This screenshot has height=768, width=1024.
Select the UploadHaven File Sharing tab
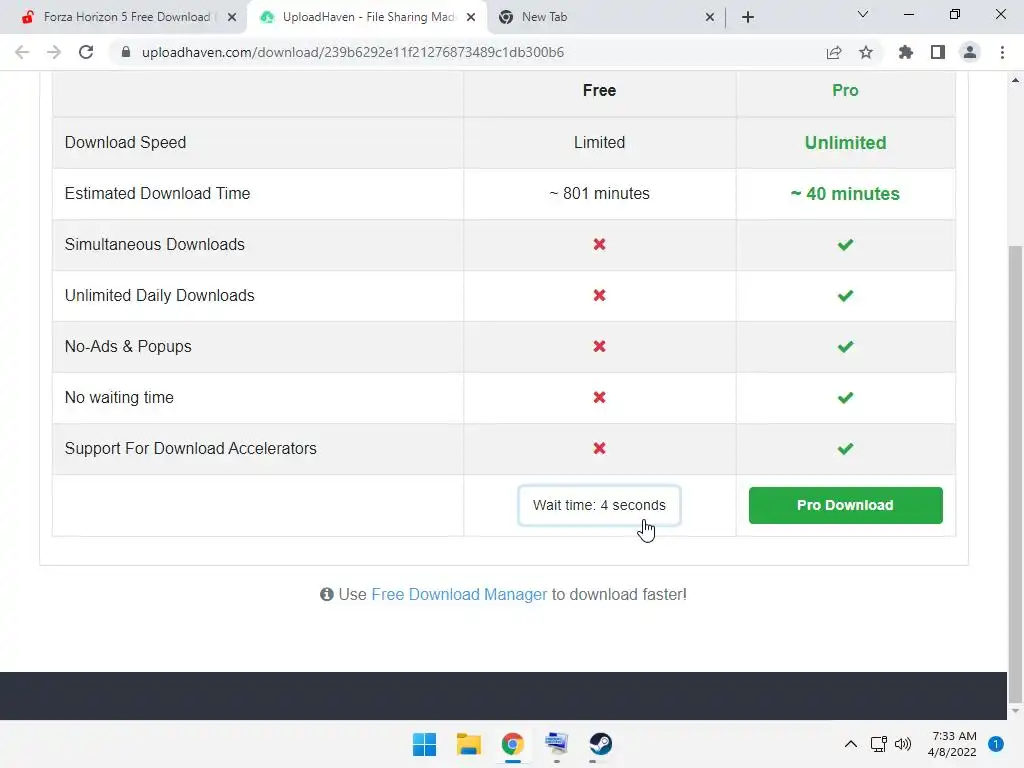tap(366, 17)
